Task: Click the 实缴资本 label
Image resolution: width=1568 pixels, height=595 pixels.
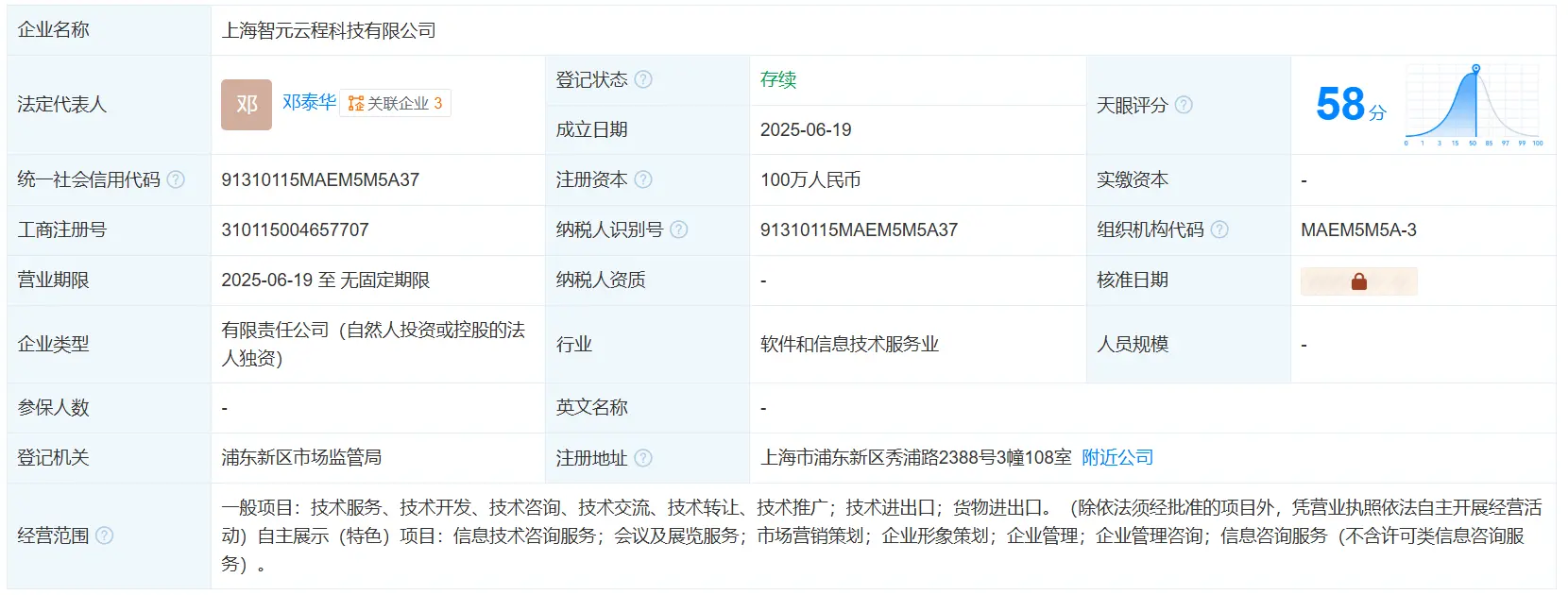Action: click(1133, 179)
